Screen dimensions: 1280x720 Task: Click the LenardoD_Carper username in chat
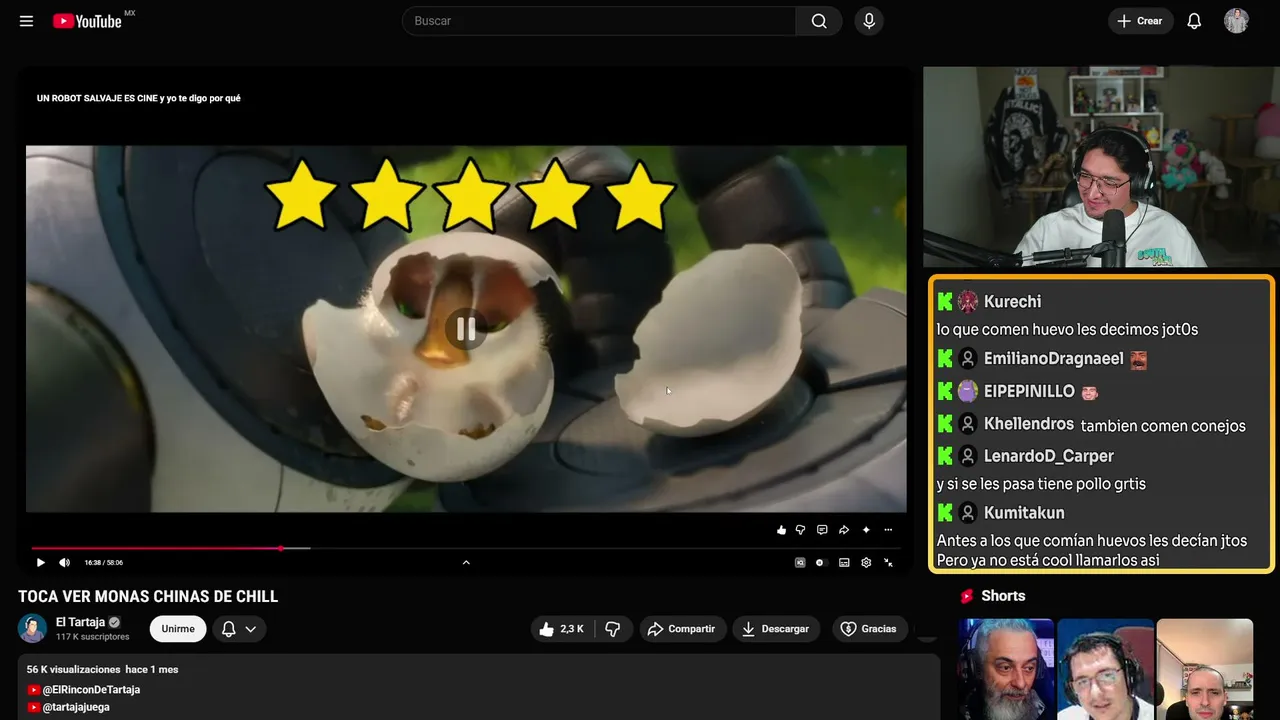pos(1049,456)
